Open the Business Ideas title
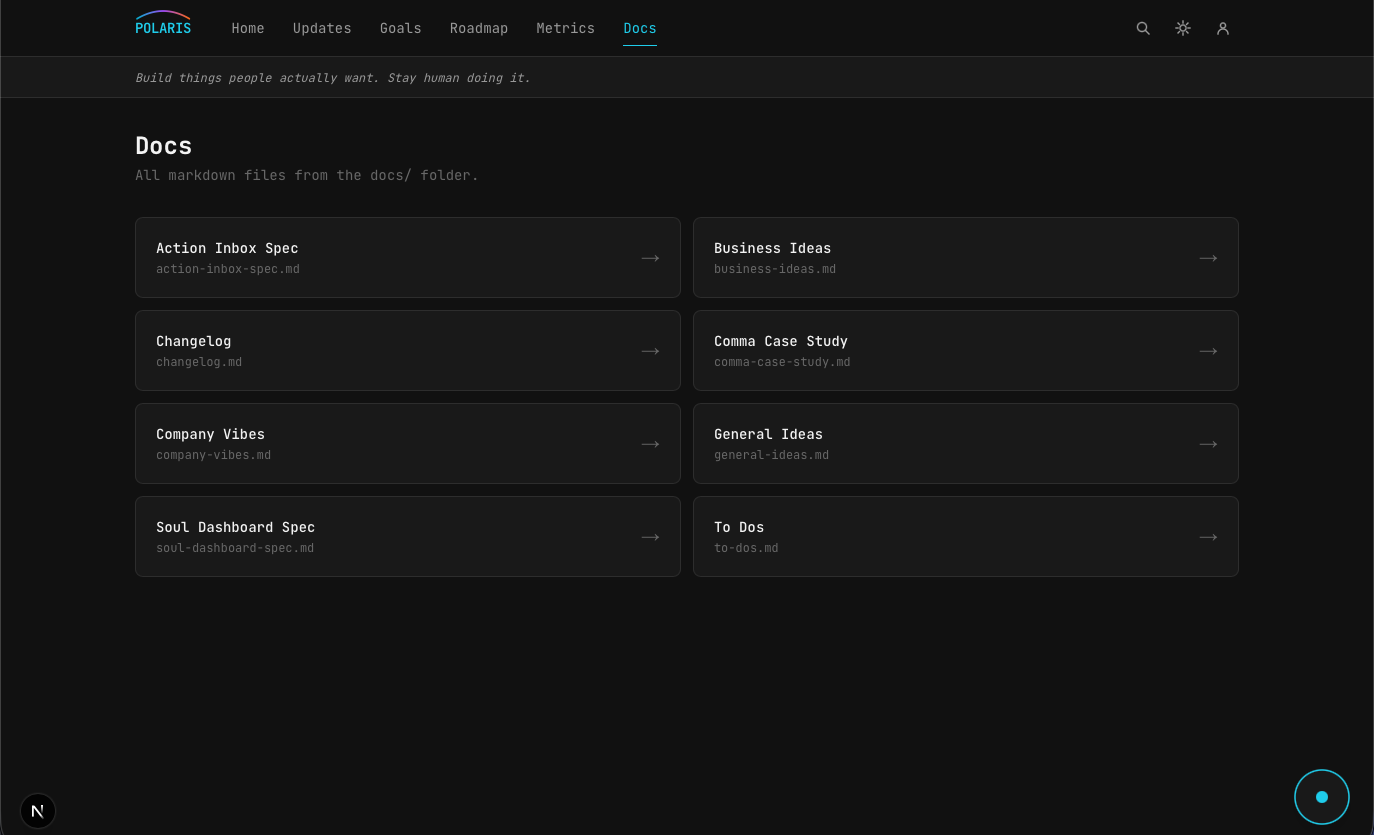Viewport: 1374px width, 835px height. pos(772,248)
